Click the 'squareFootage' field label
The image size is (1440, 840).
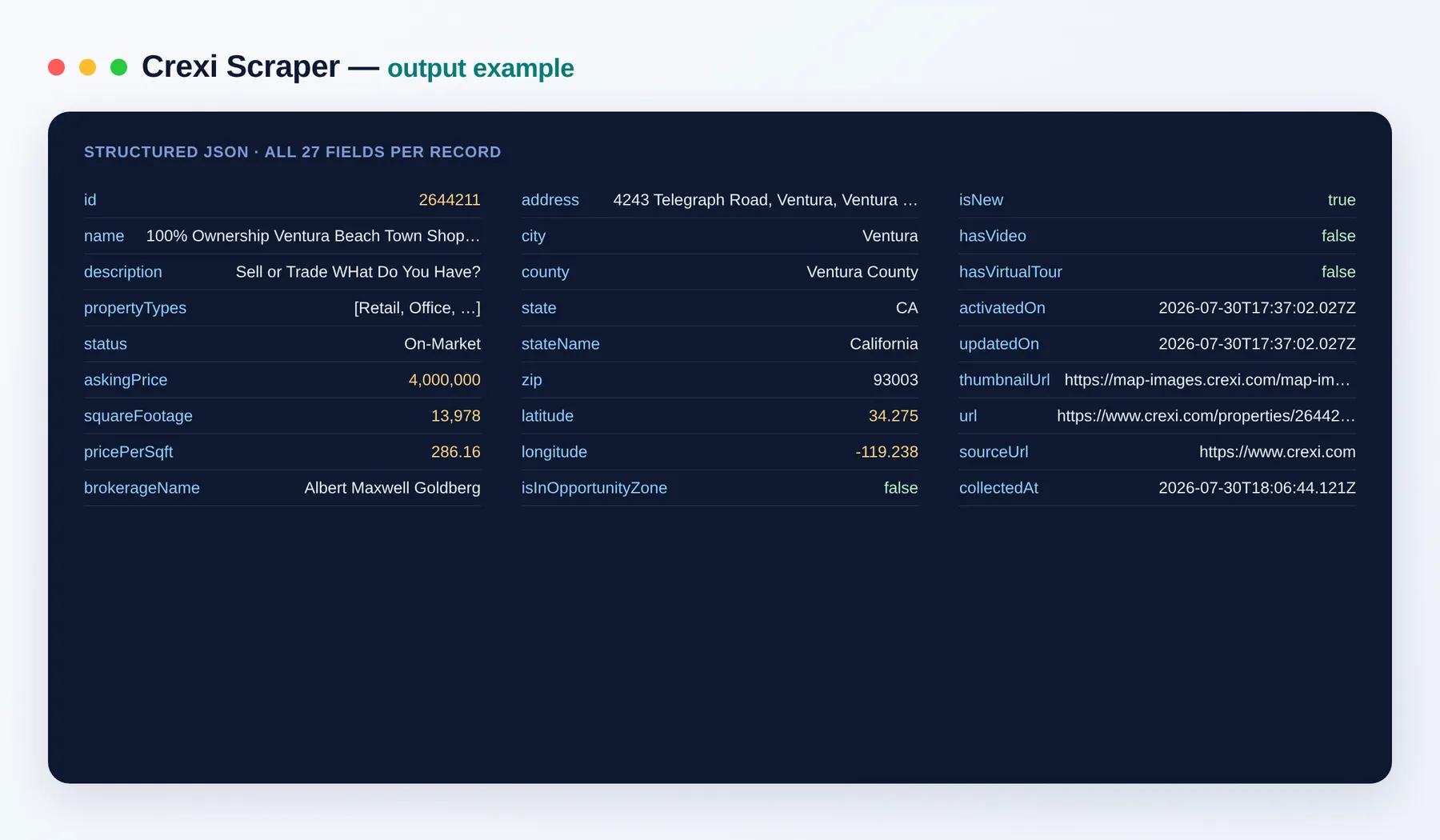pos(138,416)
